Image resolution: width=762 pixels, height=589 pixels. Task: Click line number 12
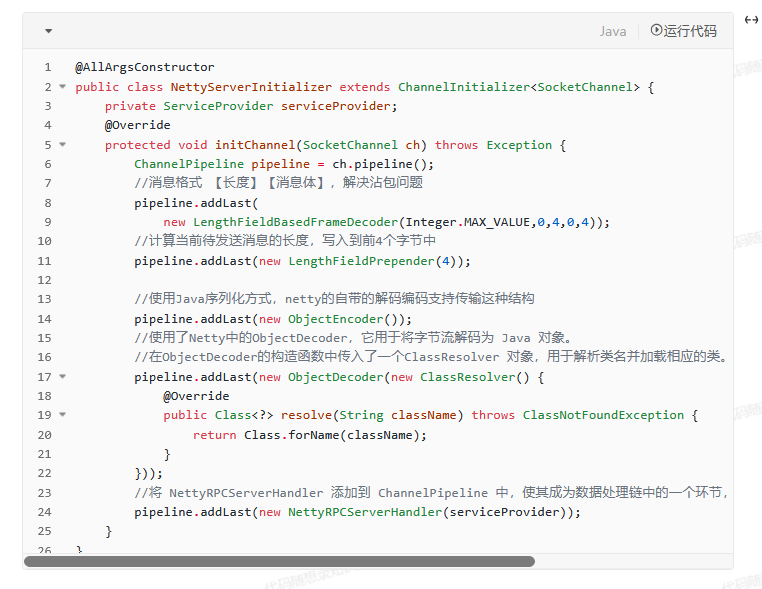44,280
